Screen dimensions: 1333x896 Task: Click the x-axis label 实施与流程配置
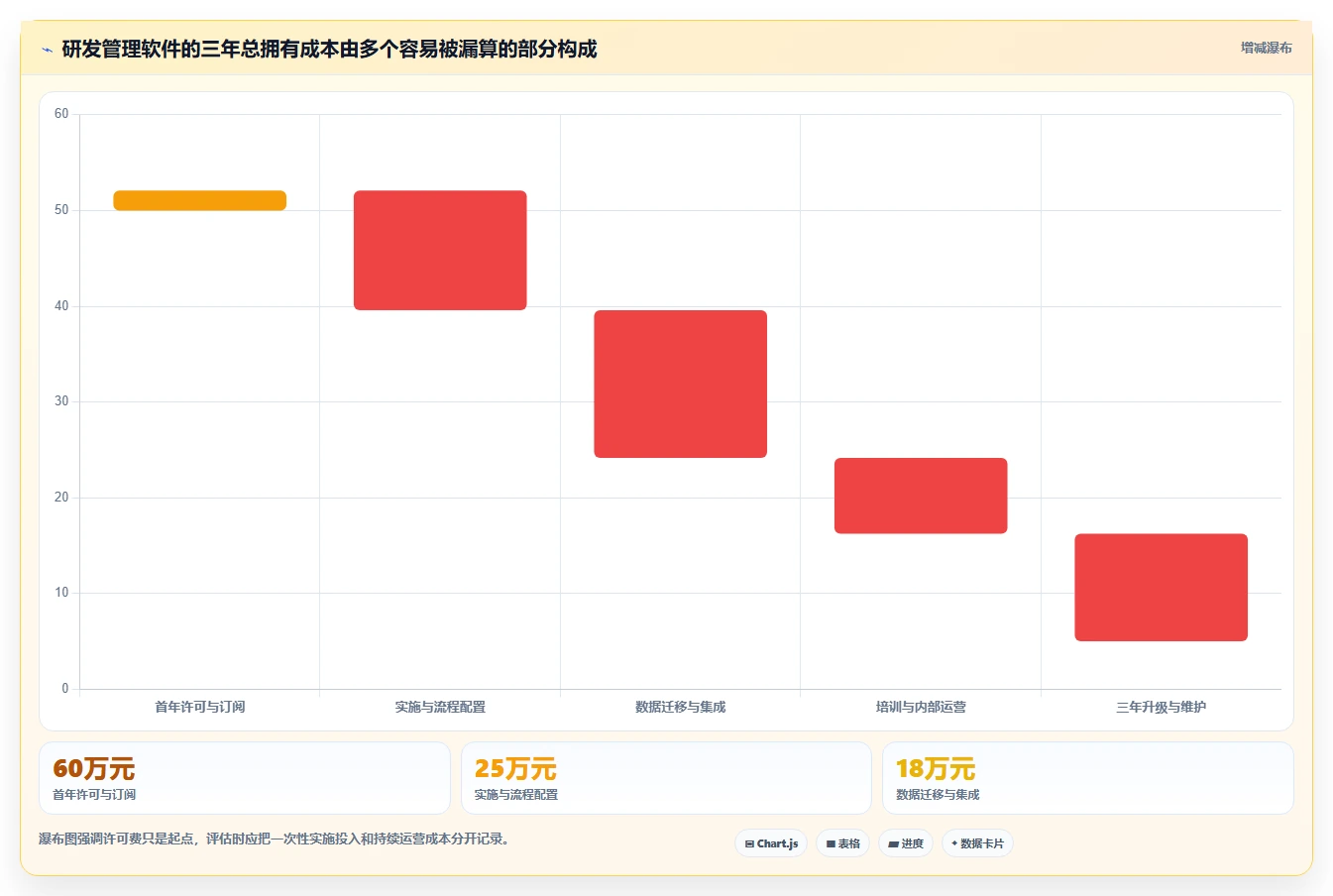coord(440,707)
